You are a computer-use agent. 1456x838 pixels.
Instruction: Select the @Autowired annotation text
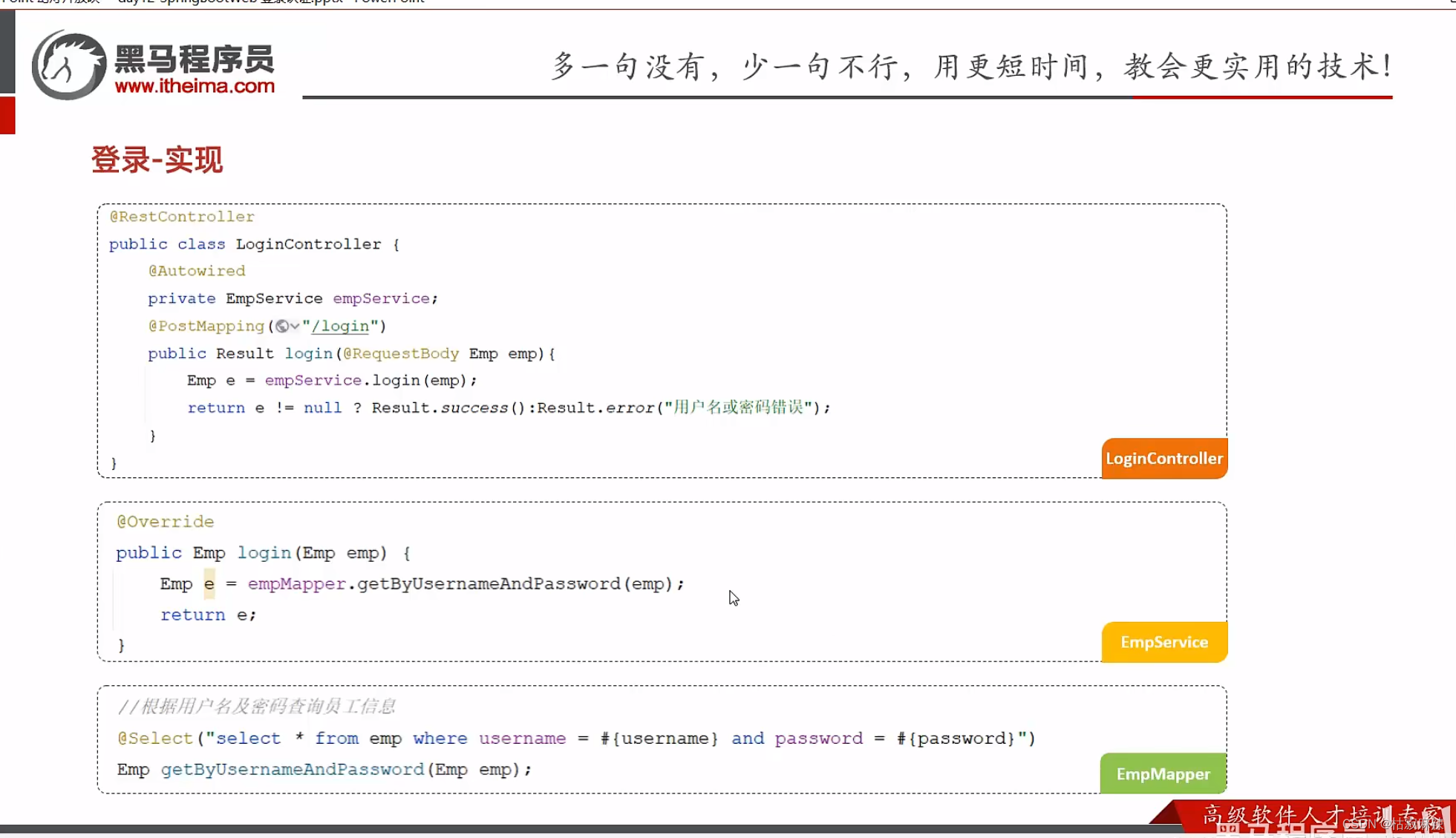(197, 270)
